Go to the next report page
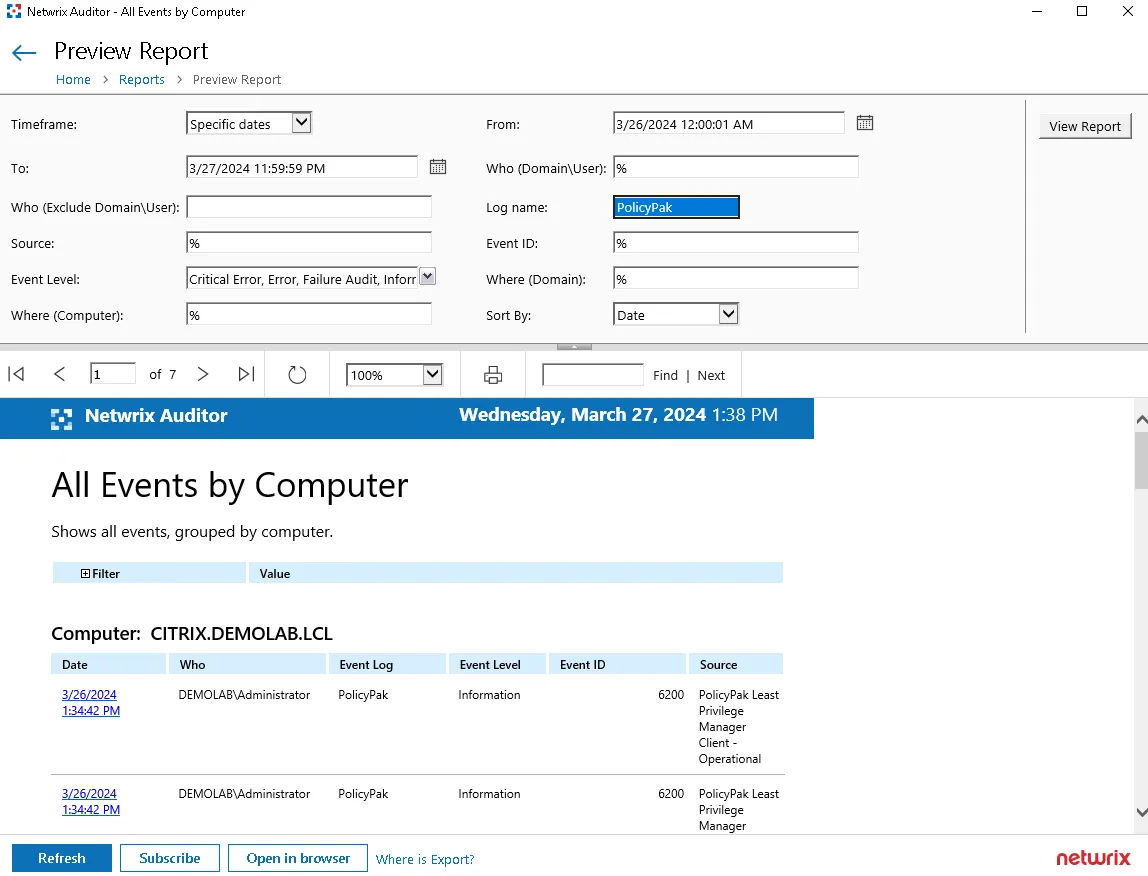Viewport: 1148px width, 876px height. point(203,374)
